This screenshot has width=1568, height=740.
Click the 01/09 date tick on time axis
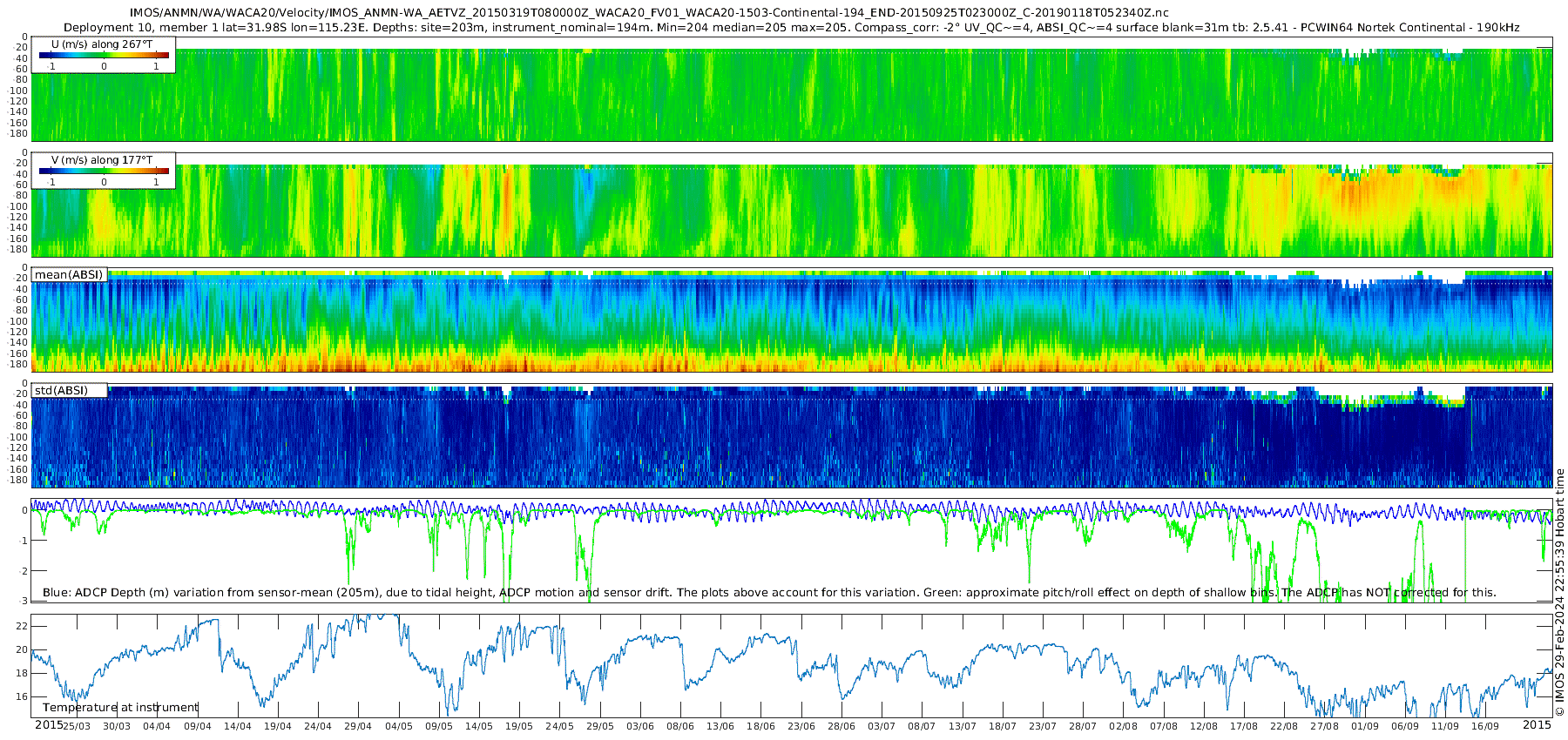[x=1365, y=726]
